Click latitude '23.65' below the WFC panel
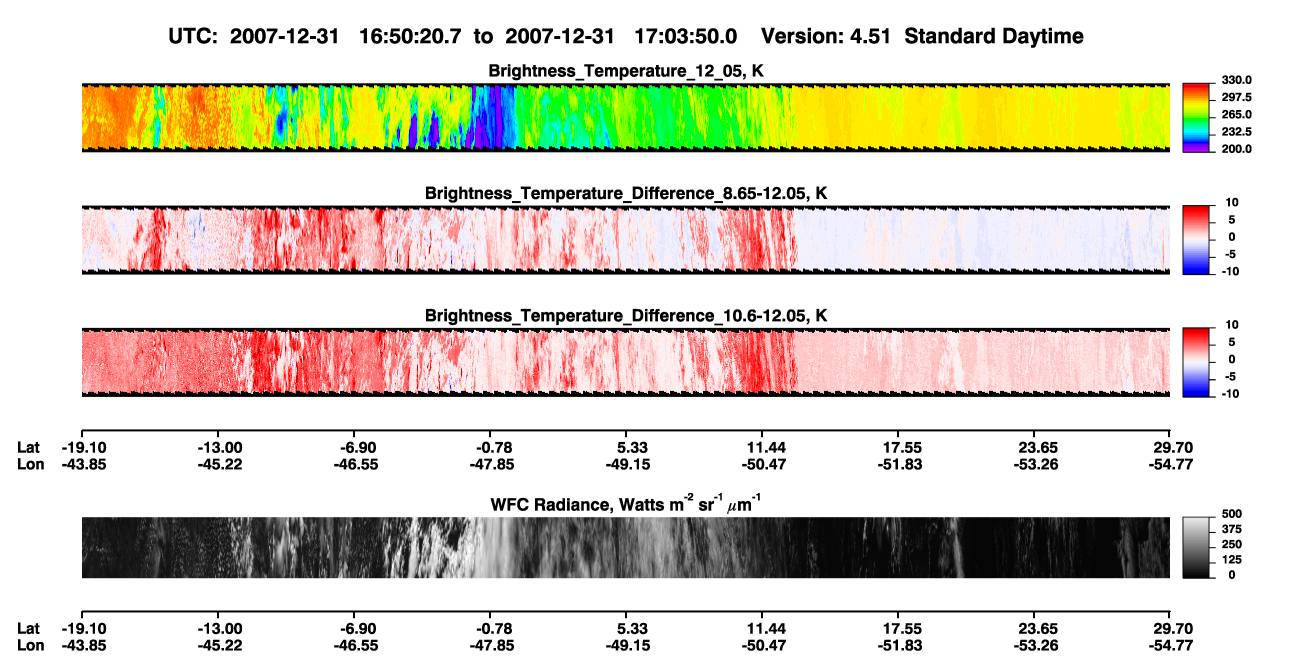Image resolution: width=1300 pixels, height=667 pixels. pos(1037,628)
